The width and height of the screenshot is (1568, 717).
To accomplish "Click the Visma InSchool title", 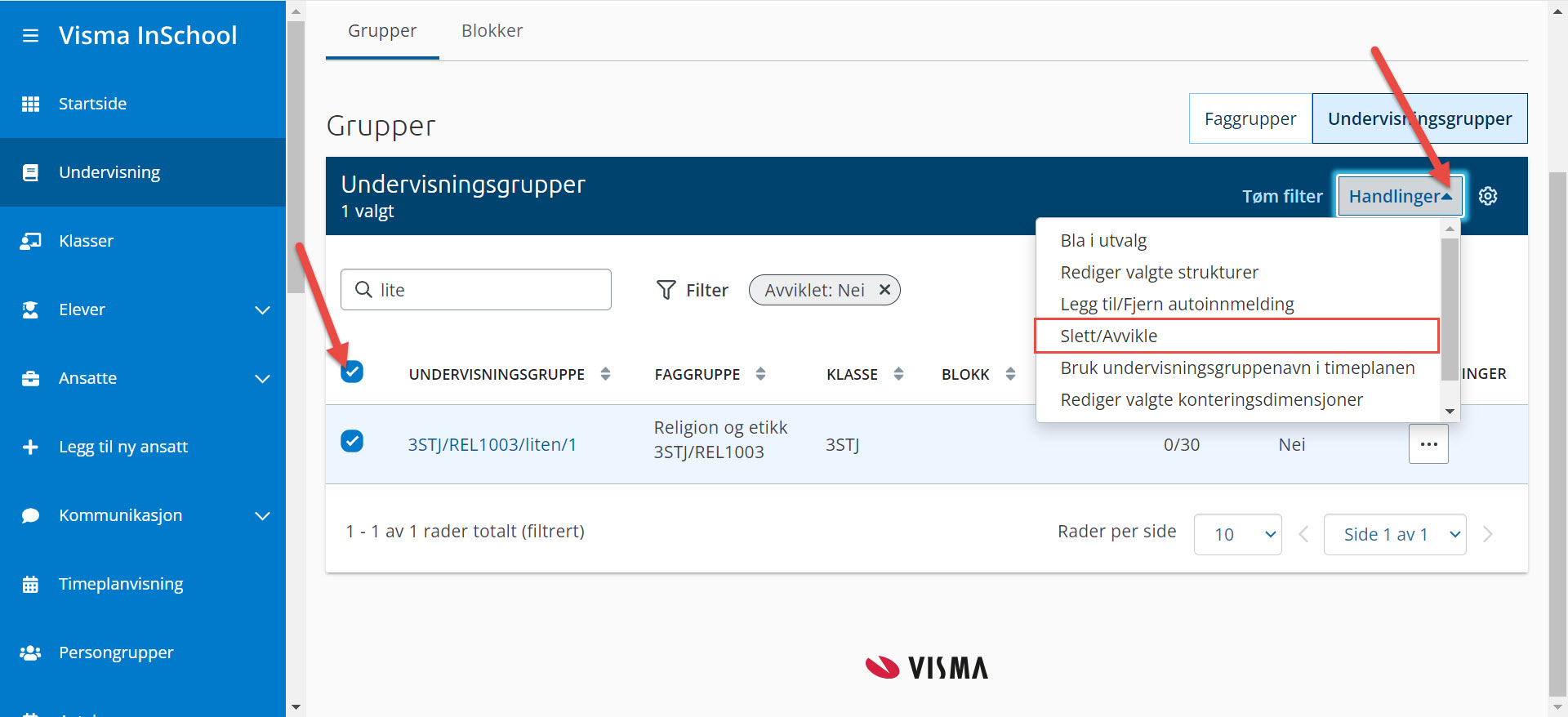I will pos(148,36).
